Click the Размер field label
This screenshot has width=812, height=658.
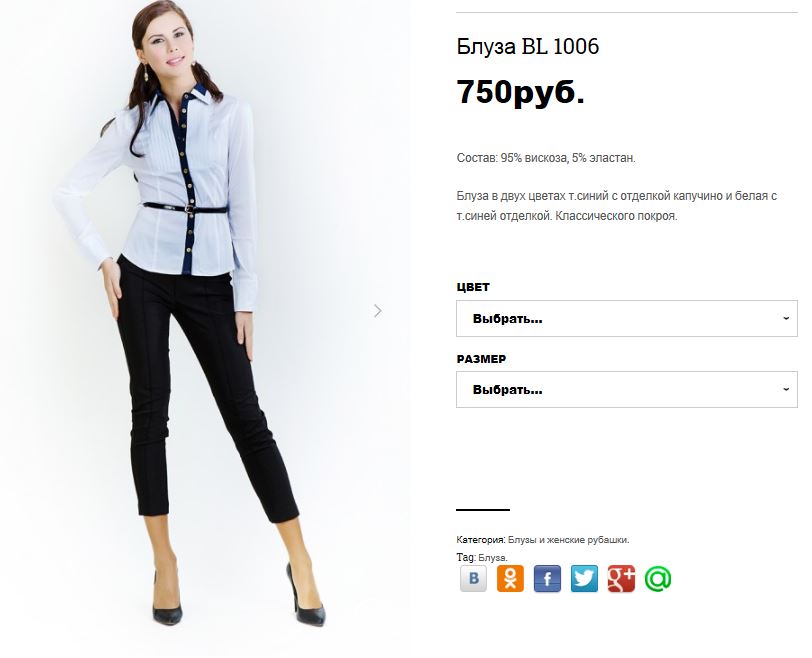coord(481,359)
